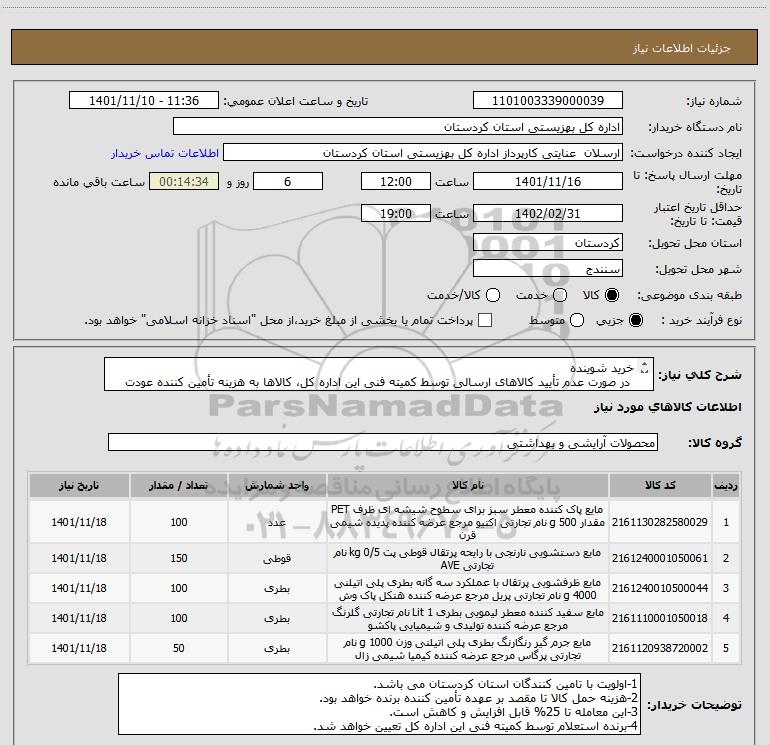This screenshot has width=770, height=745.
Task: Click the گلرنگ whitening liquid product name
Action: pyautogui.click(x=468, y=619)
